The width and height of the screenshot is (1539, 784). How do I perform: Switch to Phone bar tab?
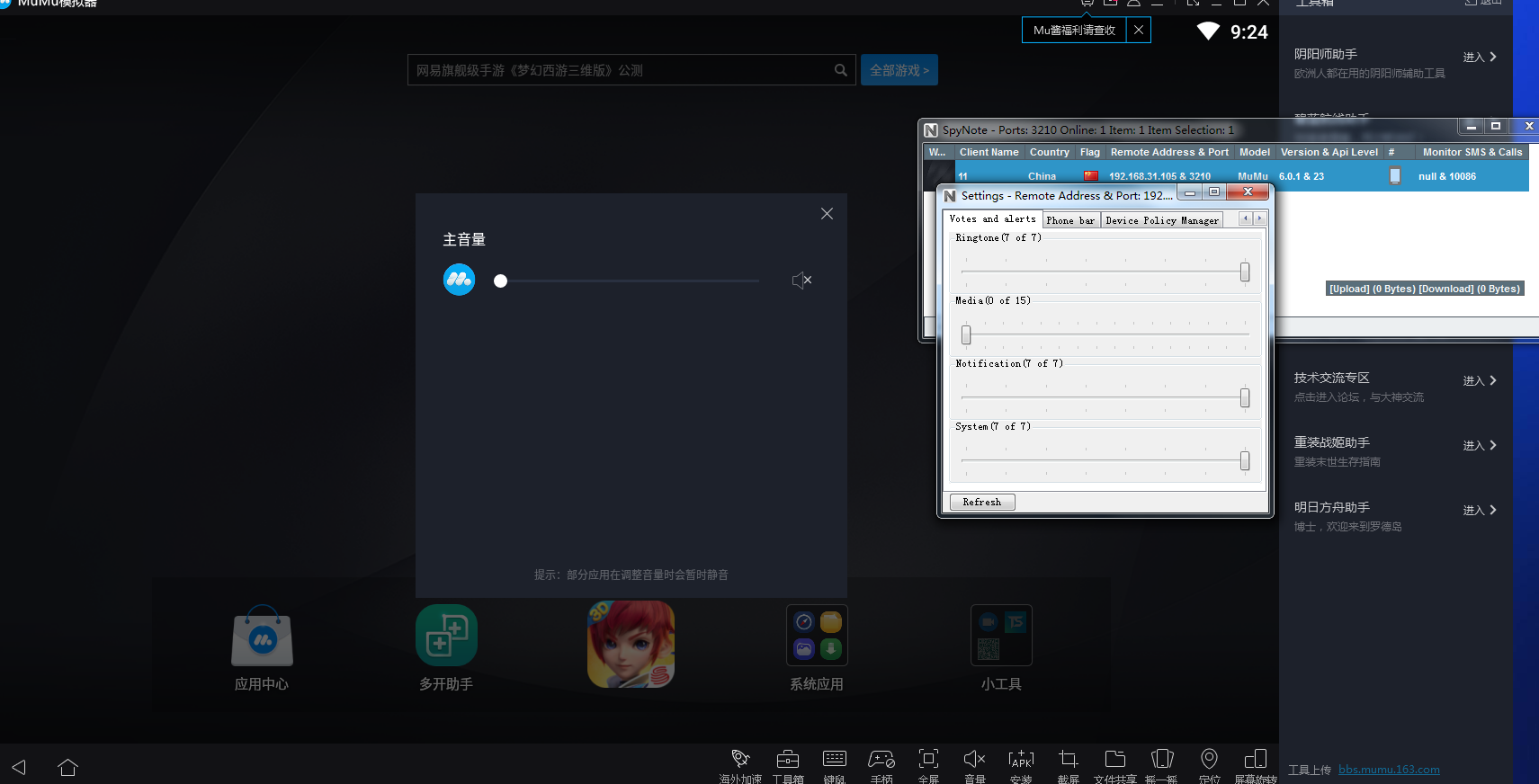[x=1070, y=220]
